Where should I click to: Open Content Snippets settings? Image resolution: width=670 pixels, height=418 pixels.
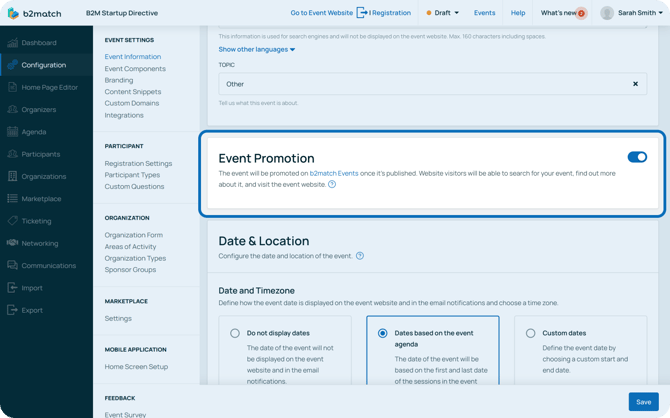coord(133,91)
